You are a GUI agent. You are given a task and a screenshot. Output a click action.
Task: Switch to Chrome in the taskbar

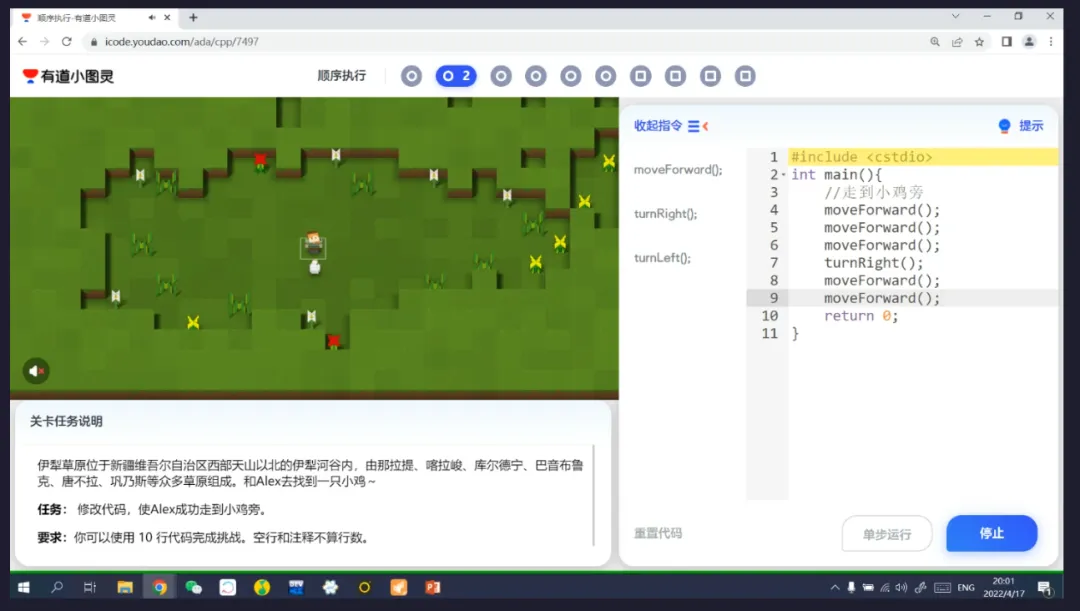(159, 588)
